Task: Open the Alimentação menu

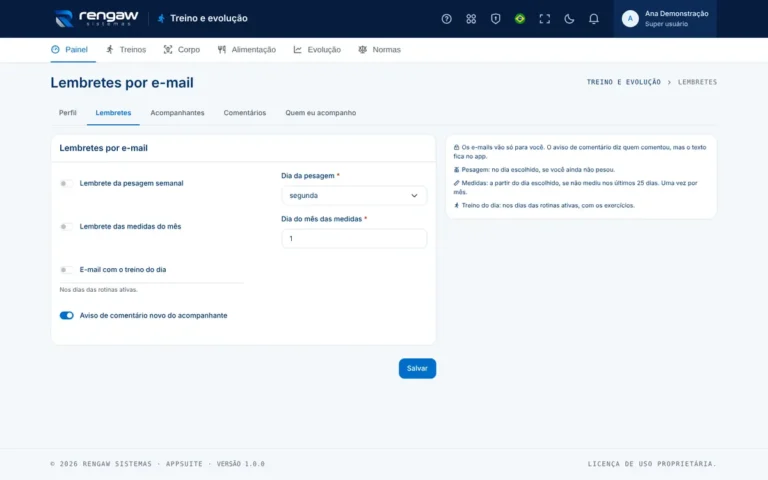Action: coord(247,49)
